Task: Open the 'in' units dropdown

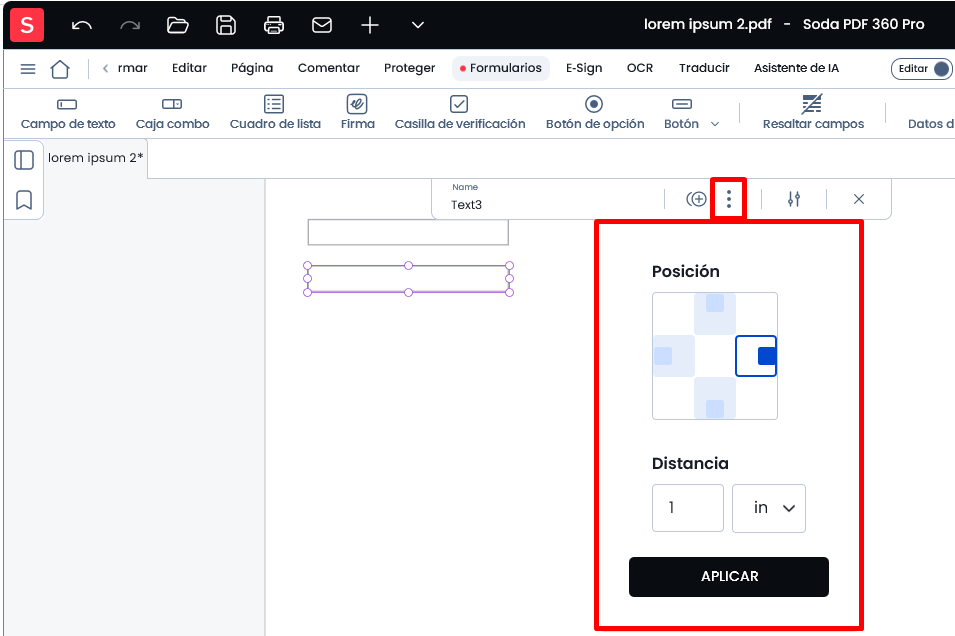Action: [769, 508]
